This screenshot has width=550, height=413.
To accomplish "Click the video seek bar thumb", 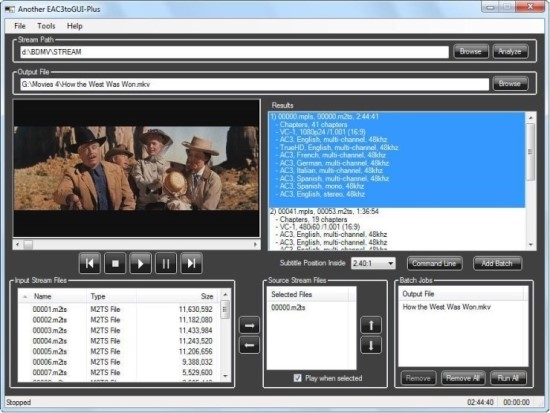I will click(28, 245).
